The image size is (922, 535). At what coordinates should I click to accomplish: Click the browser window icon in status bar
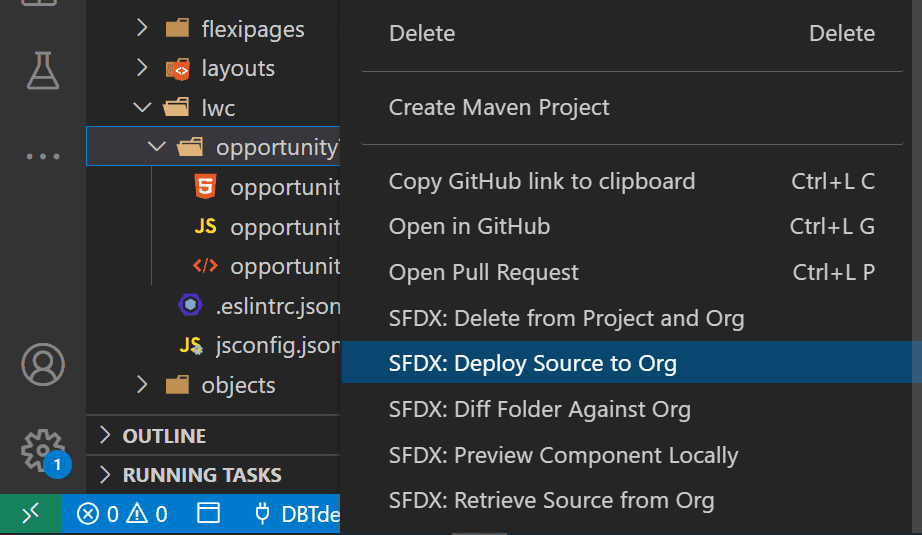pos(208,513)
